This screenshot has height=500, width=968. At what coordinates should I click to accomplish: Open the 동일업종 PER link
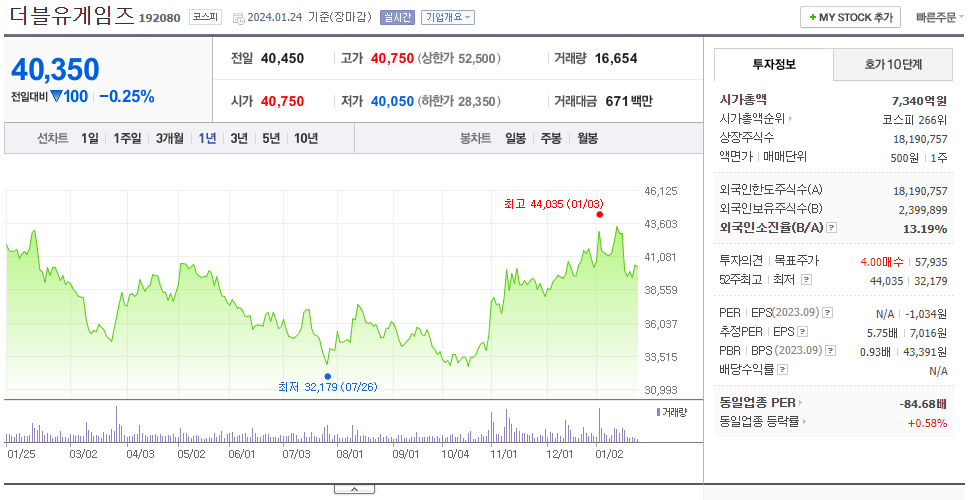[x=757, y=402]
